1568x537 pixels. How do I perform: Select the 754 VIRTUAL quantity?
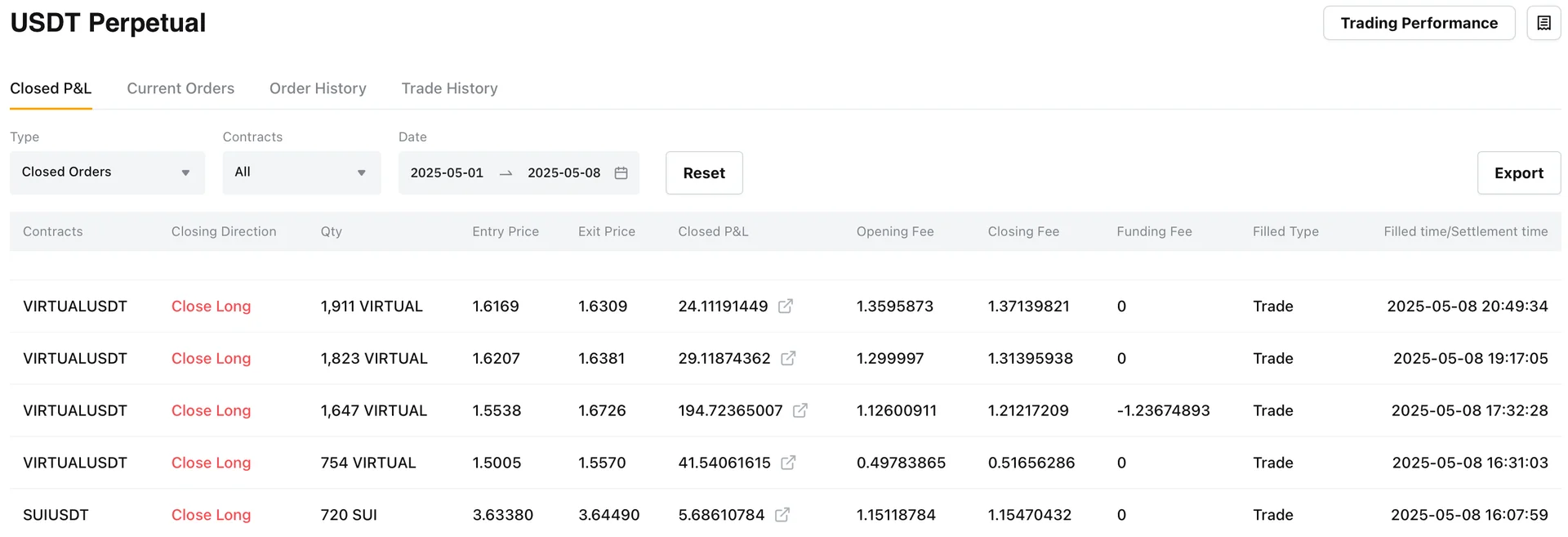point(368,463)
